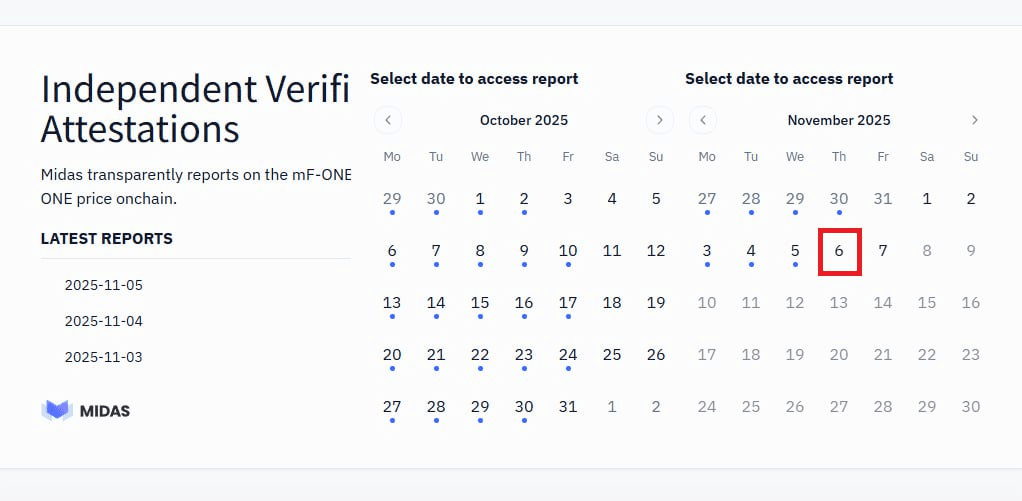Click previous month arrow on November calendar

tap(703, 120)
